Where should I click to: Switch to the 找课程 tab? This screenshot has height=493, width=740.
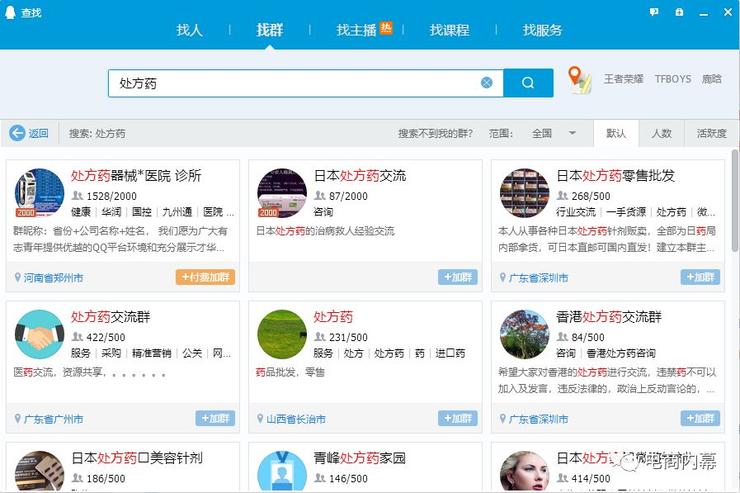click(449, 30)
